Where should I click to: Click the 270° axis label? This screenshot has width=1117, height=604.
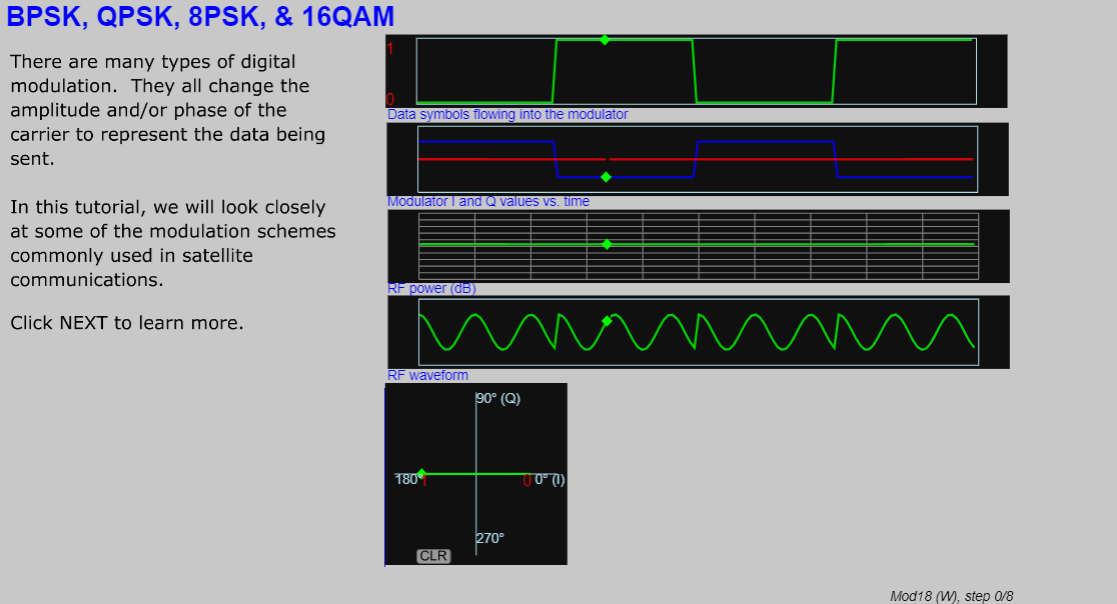pos(490,539)
